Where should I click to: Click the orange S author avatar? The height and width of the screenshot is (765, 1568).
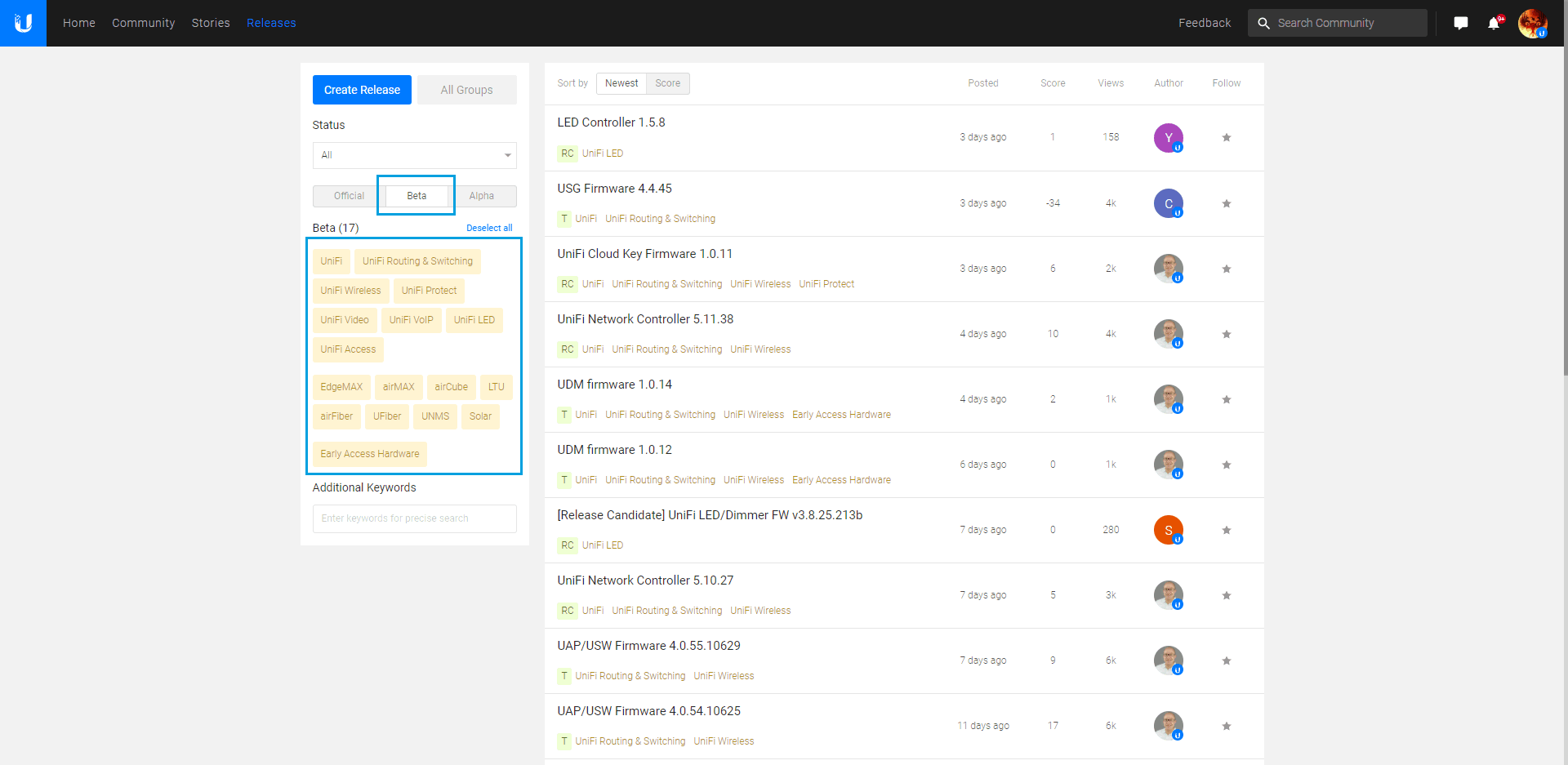(x=1168, y=530)
